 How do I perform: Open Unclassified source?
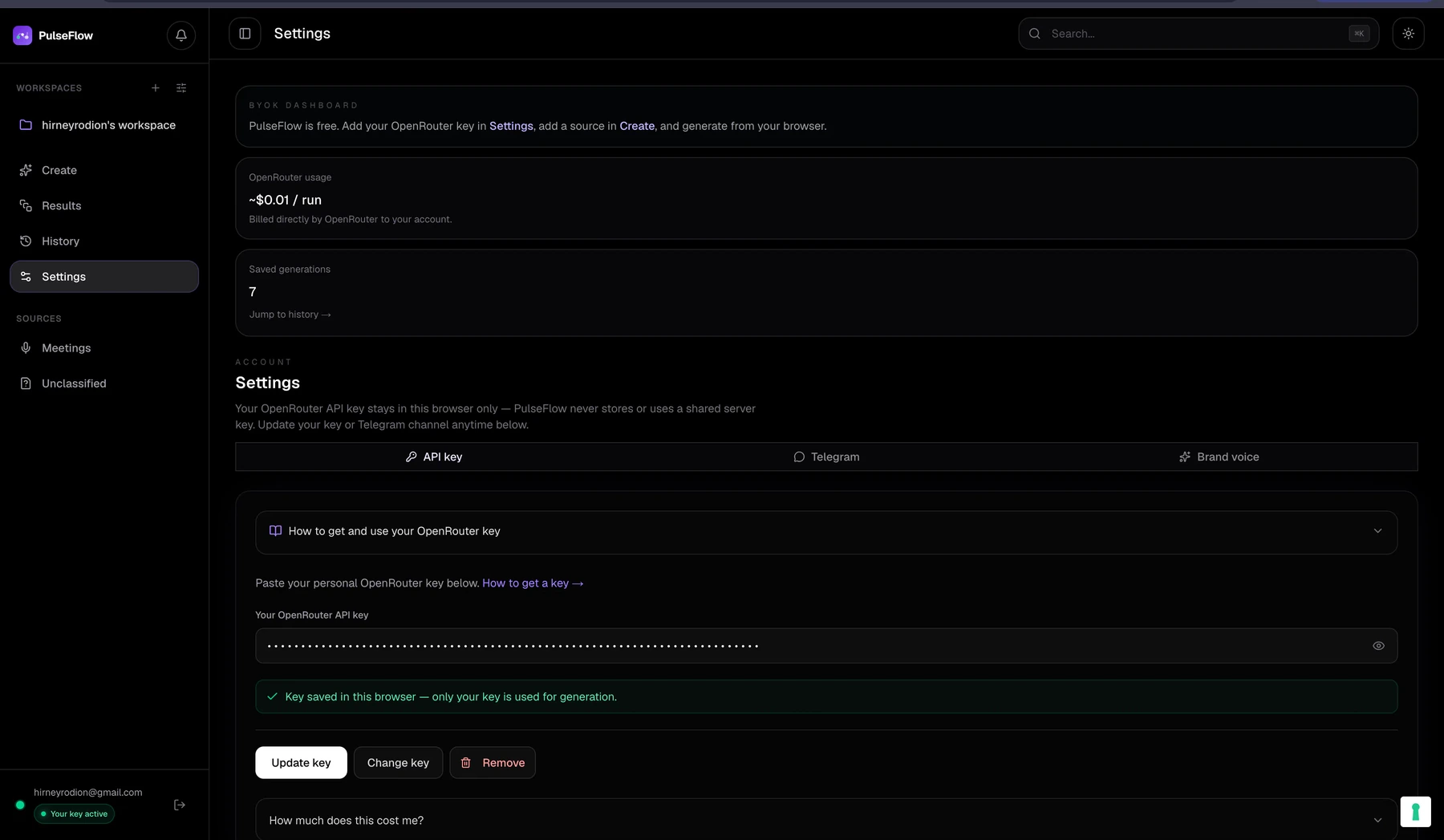click(x=104, y=383)
